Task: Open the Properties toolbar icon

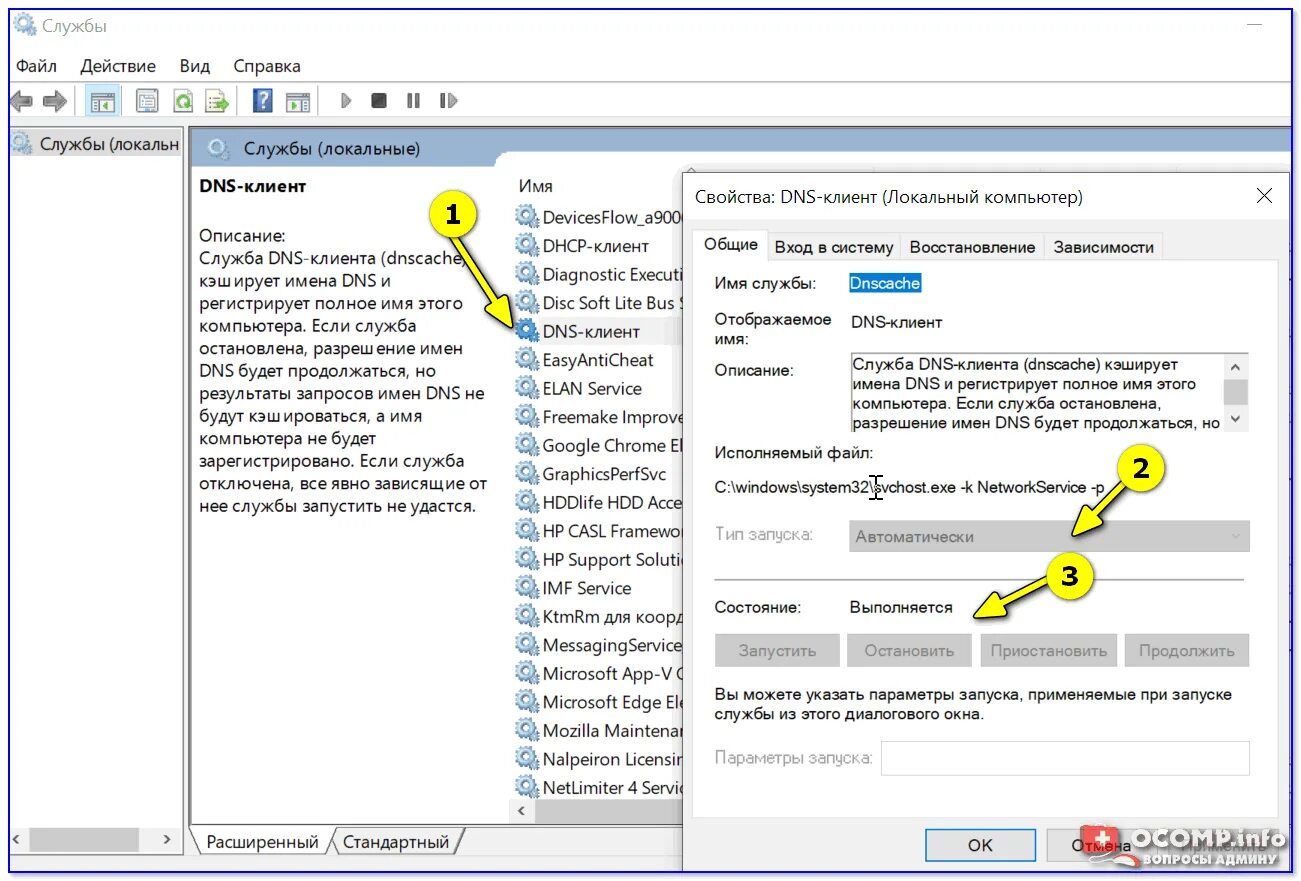Action: [147, 101]
